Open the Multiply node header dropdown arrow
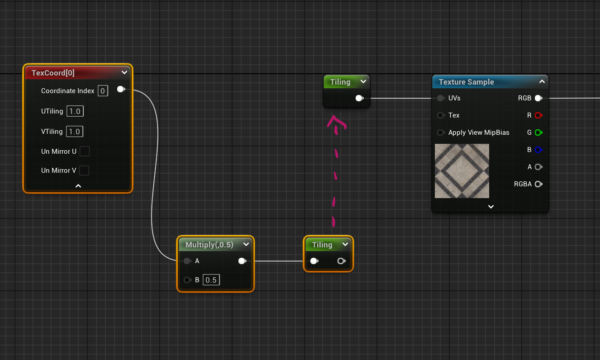This screenshot has height=360, width=600. pyautogui.click(x=246, y=244)
